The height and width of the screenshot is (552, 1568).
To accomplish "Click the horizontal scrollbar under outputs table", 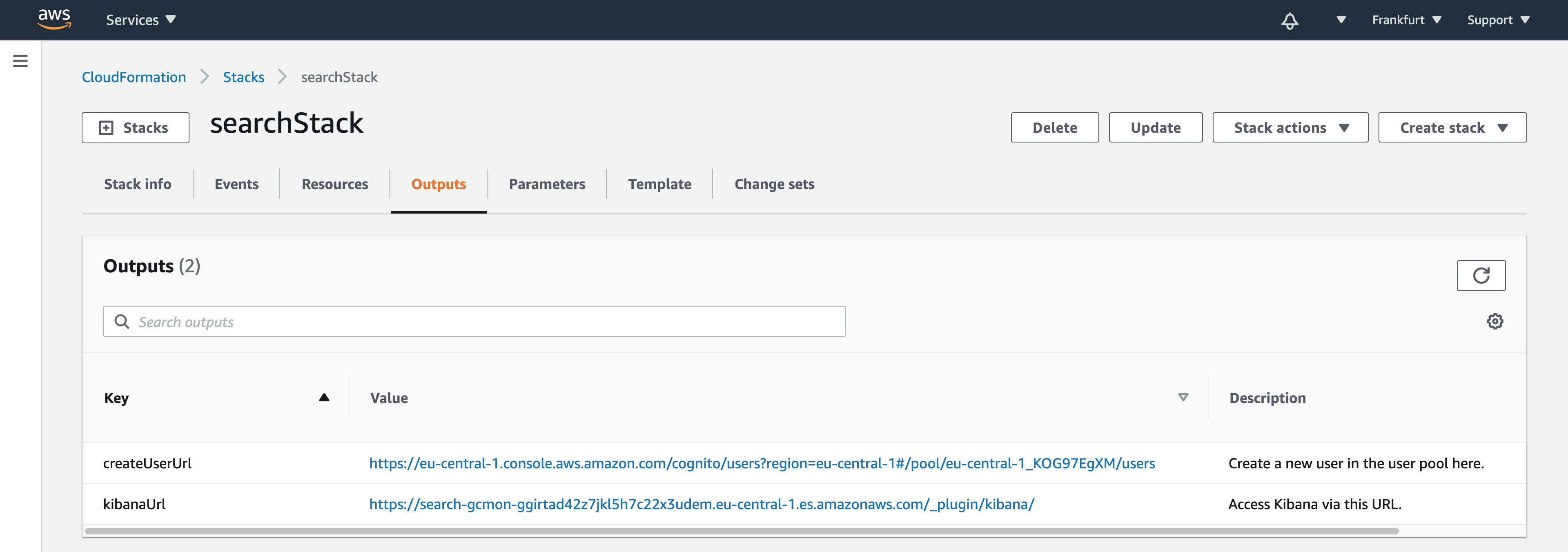I will click(x=742, y=531).
